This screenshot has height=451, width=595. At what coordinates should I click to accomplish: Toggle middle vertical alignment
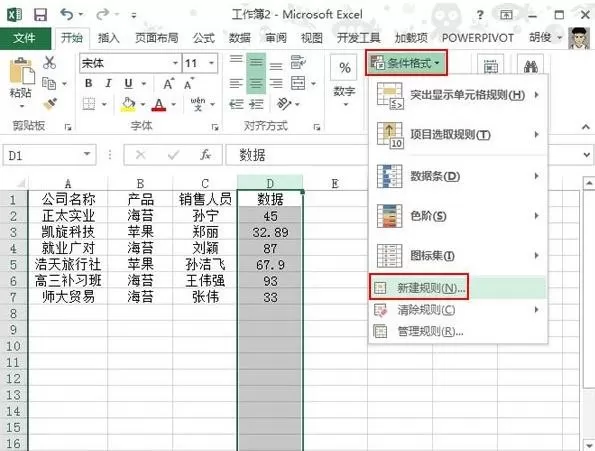pos(256,63)
